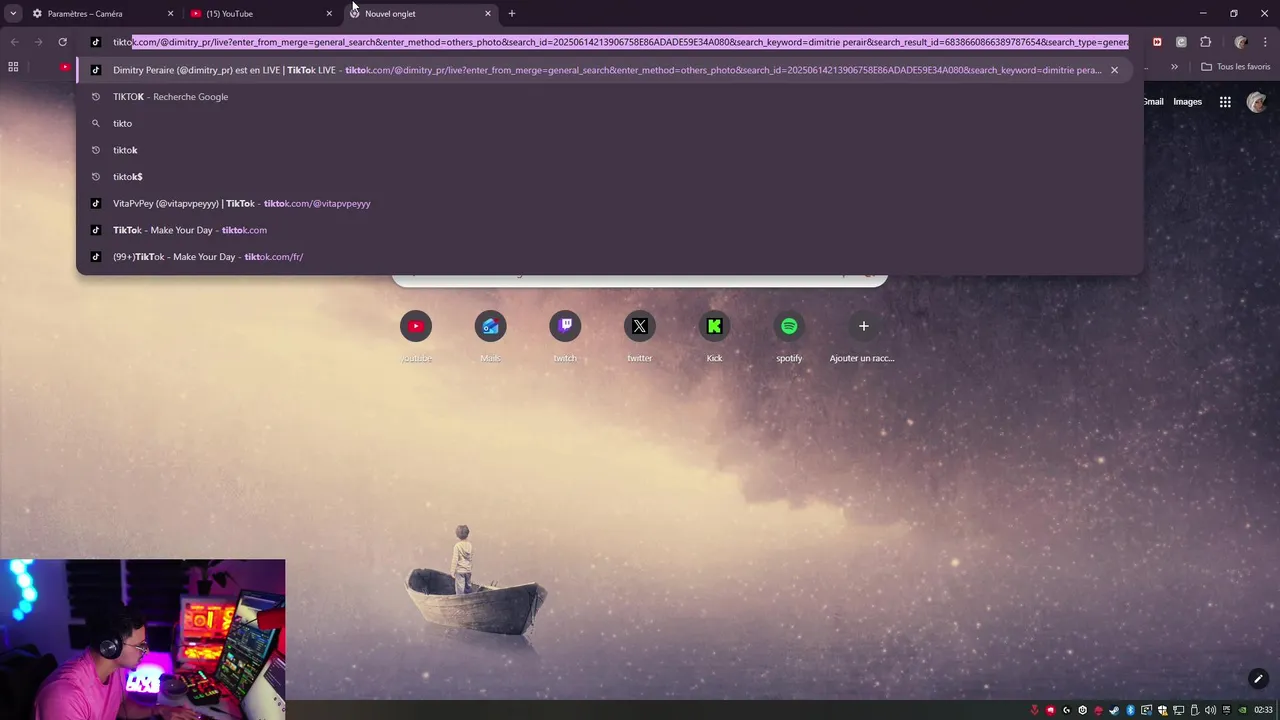Open the Extensions puzzle icon
The image size is (1280, 720).
(1205, 42)
